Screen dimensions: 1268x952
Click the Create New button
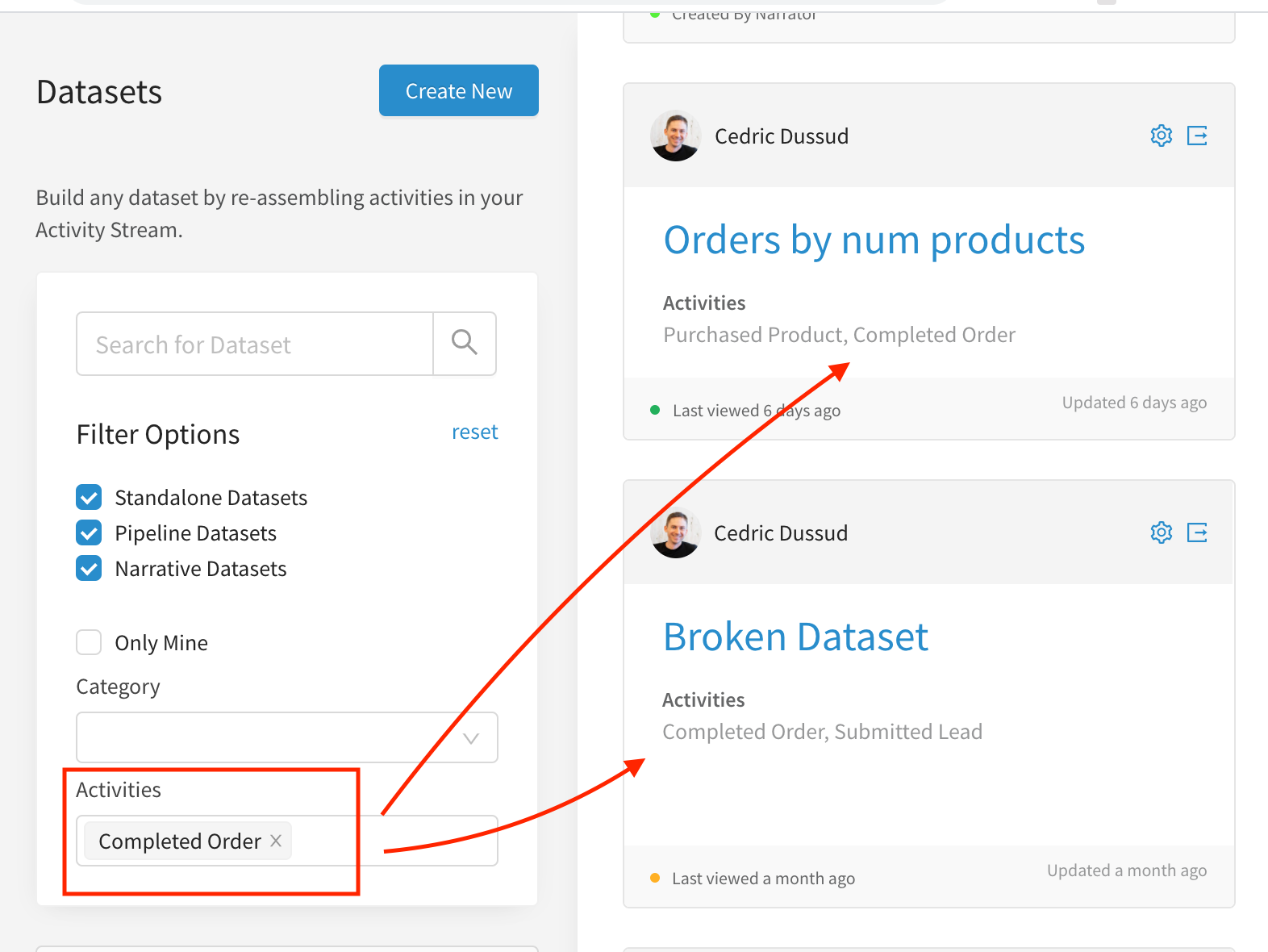click(x=459, y=90)
